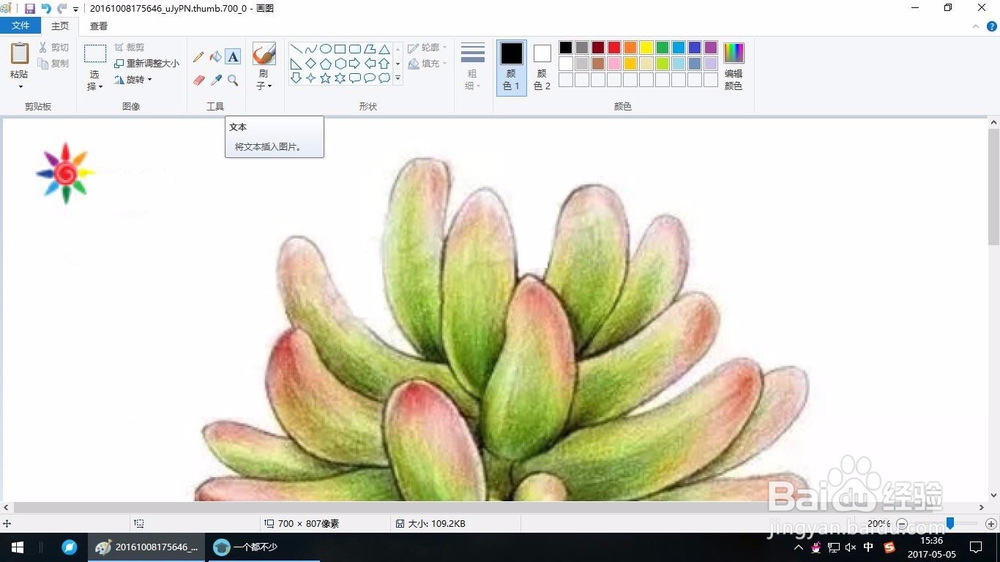
Task: Pick the green color swatch
Action: pos(662,47)
